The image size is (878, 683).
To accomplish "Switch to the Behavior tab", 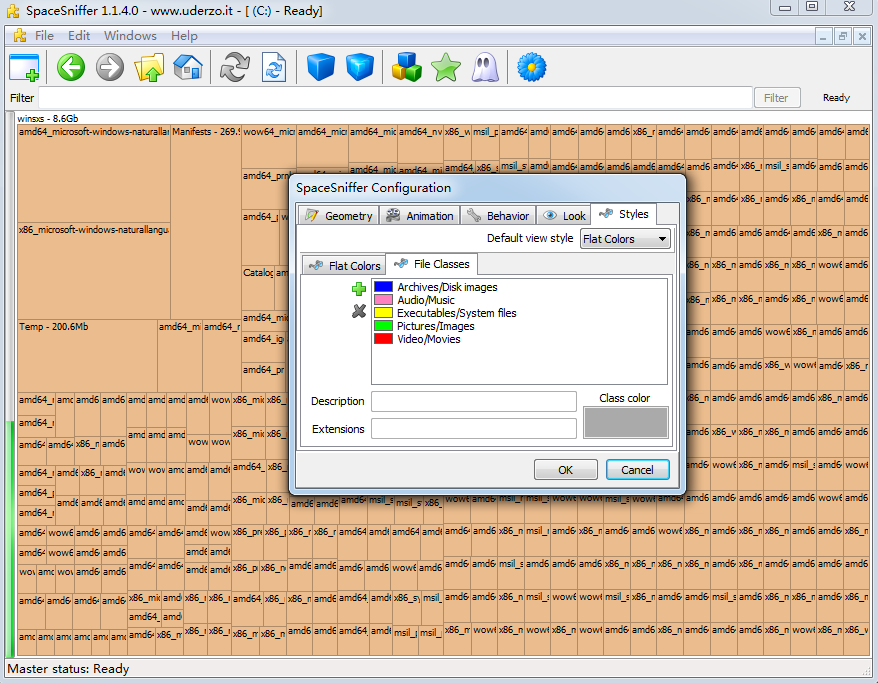I will 498,216.
